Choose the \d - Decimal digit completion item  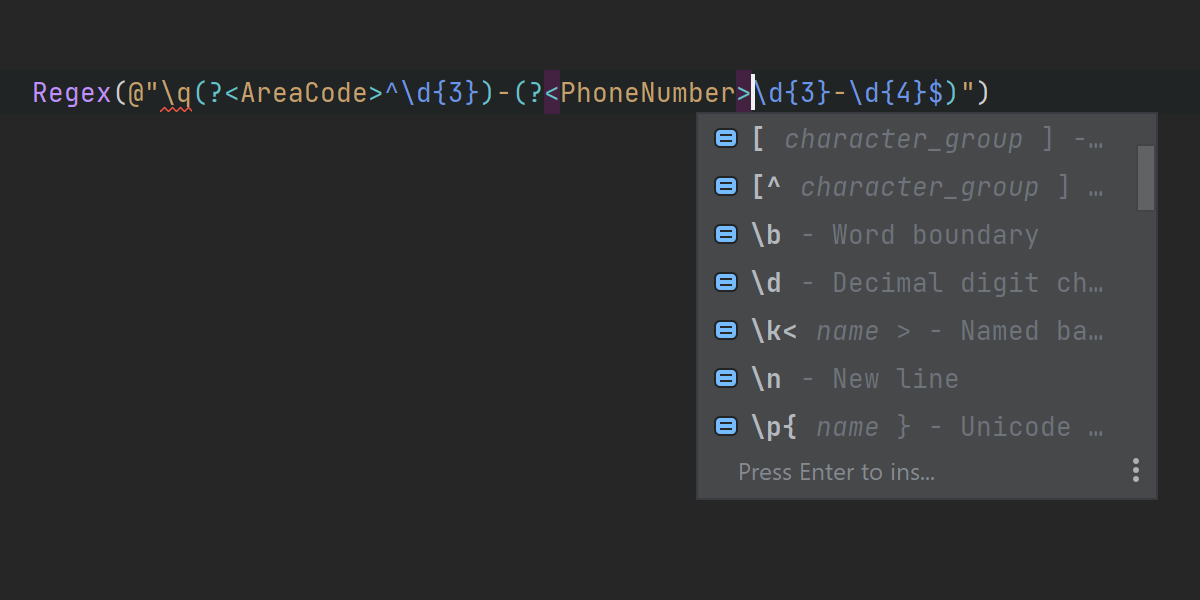coord(925,283)
